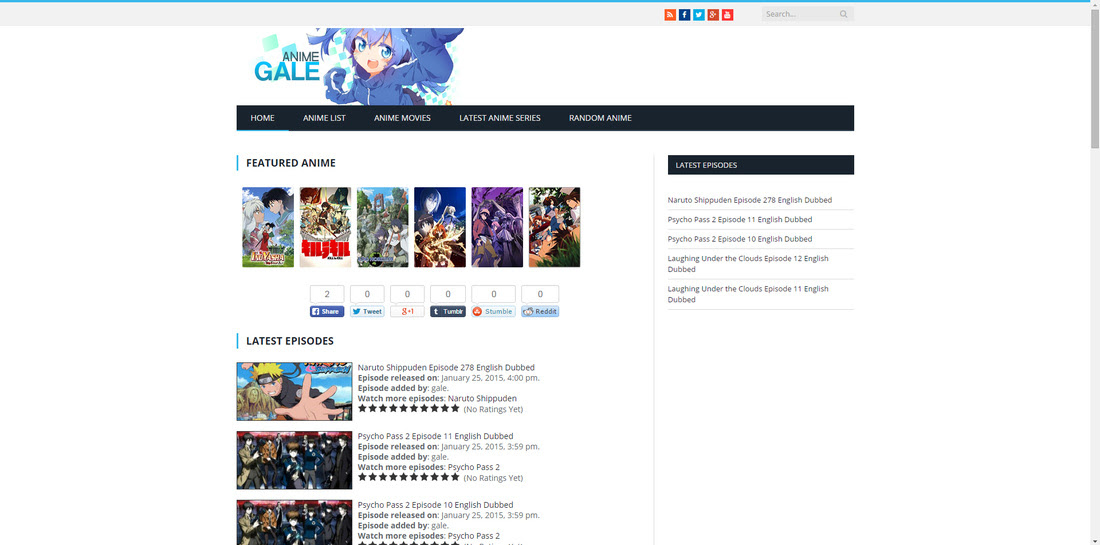Screen dimensions: 1100x545
Task: Open the YouTube icon in header
Action: (x=727, y=15)
